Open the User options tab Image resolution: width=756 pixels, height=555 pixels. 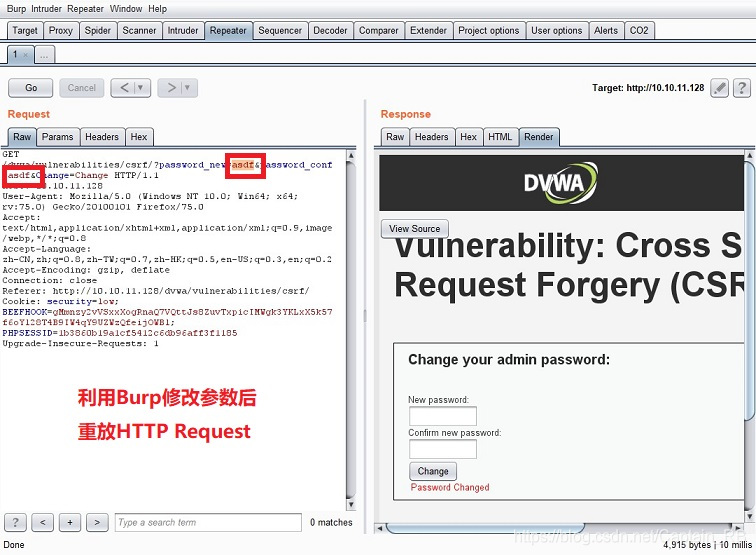pyautogui.click(x=556, y=30)
